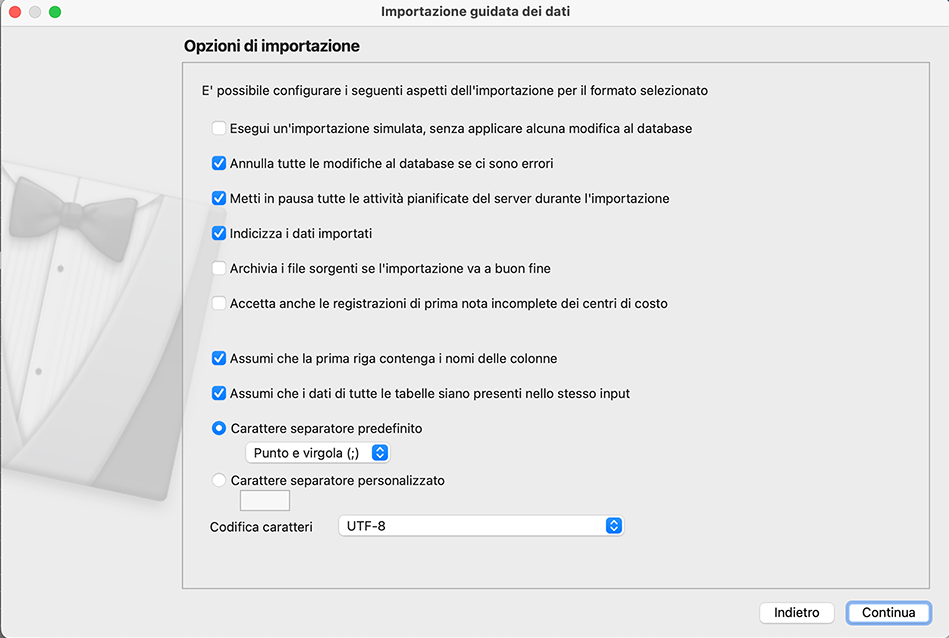949x638 pixels.
Task: Click the blue chevron of encoding selector
Action: 614,525
